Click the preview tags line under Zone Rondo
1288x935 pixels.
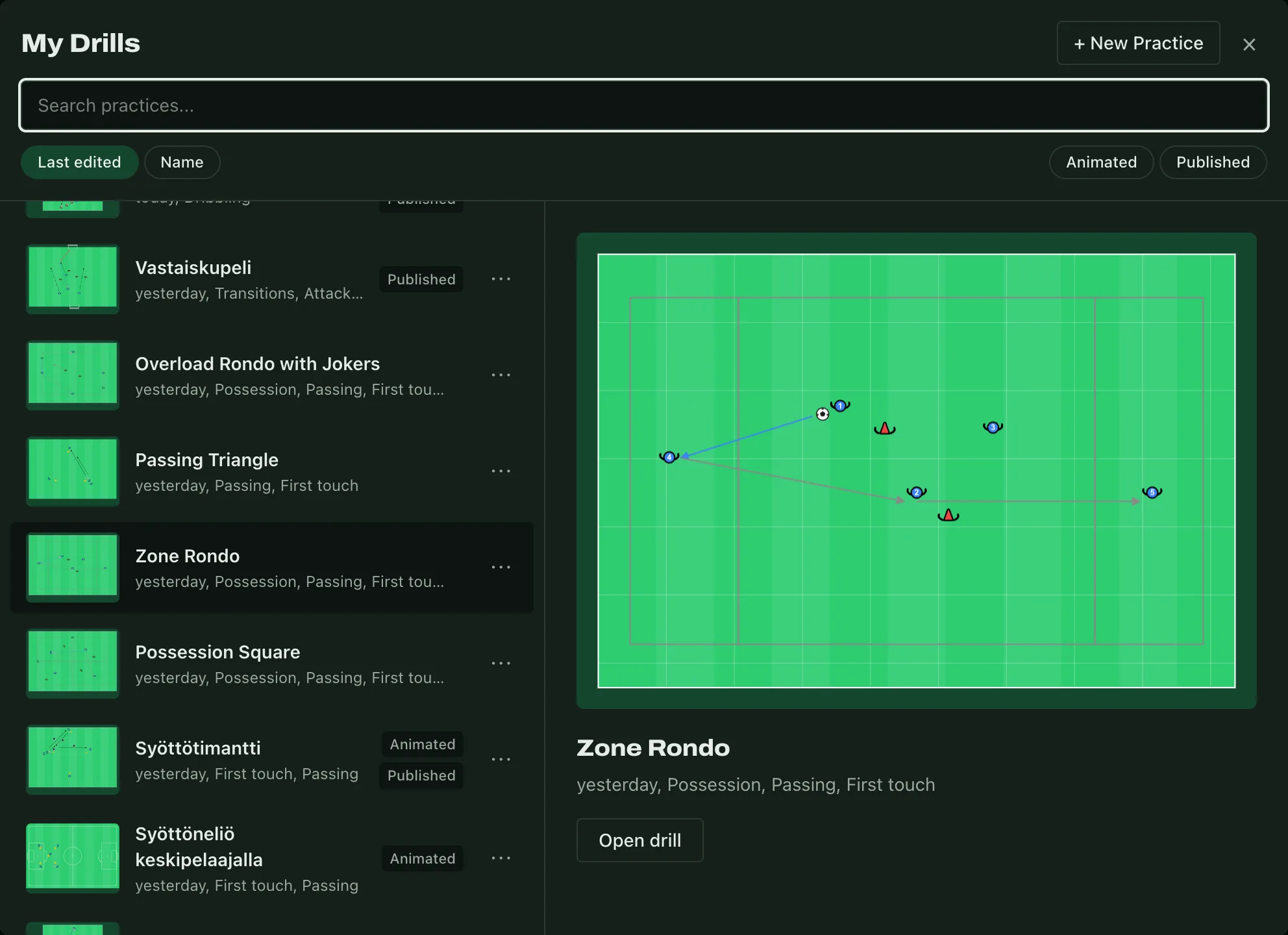tap(756, 785)
